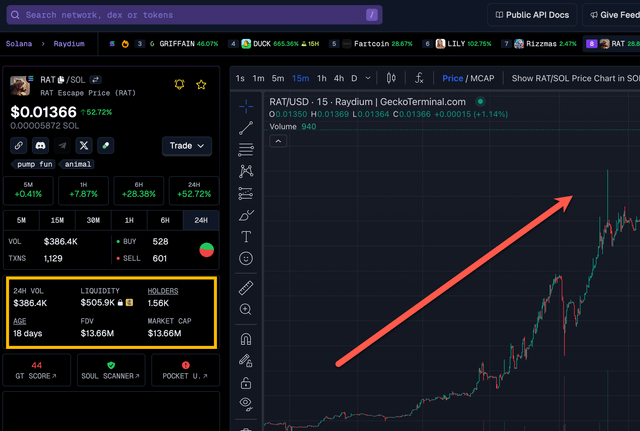Open the Discord link icon
Screen dimensions: 640x431
click(x=41, y=145)
